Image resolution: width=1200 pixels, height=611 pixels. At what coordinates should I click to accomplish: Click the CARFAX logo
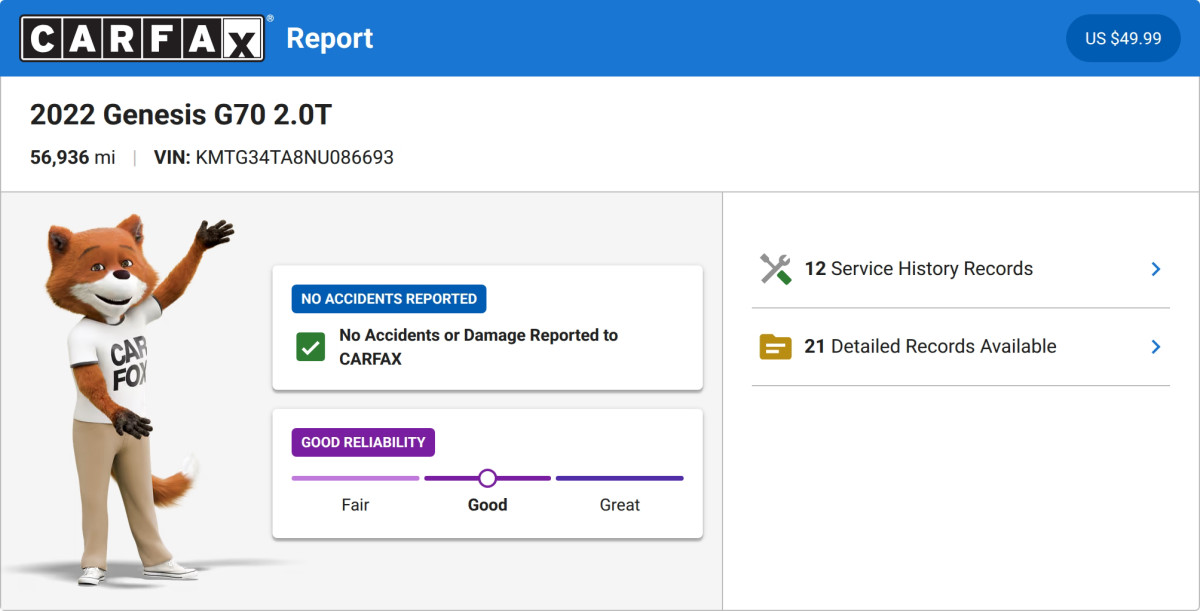click(x=143, y=38)
